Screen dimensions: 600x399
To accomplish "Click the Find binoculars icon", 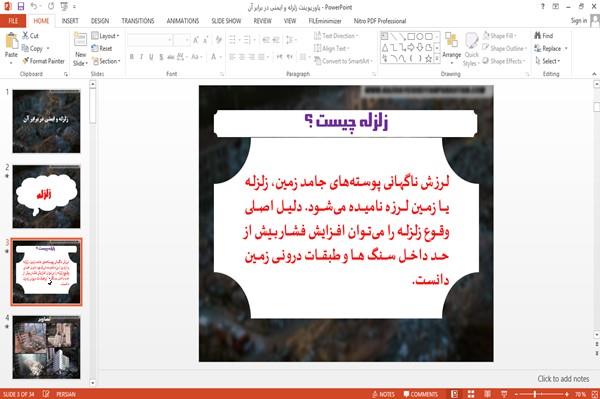I will pyautogui.click(x=538, y=36).
